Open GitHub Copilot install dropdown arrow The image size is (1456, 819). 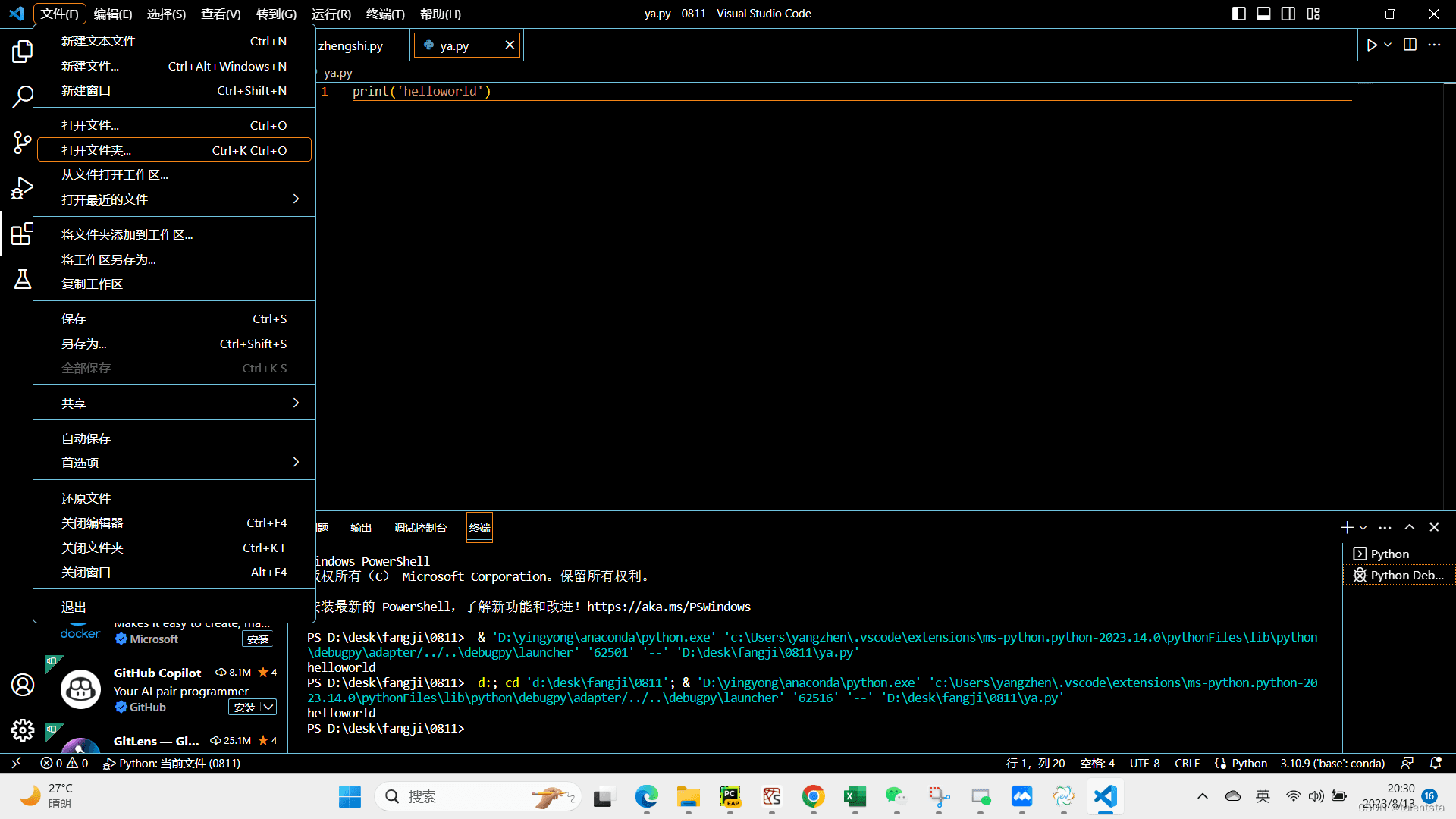pos(268,707)
